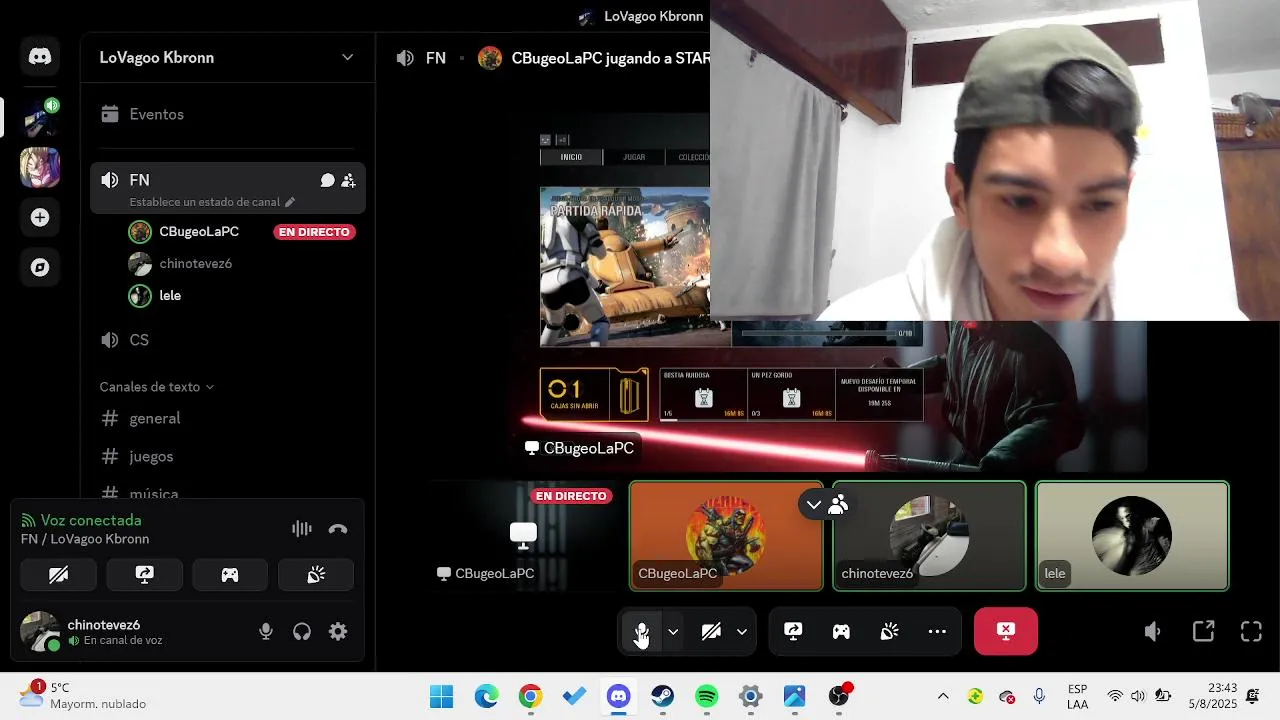Open the Discover servers compass icon
Image resolution: width=1280 pixels, height=720 pixels.
point(40,267)
